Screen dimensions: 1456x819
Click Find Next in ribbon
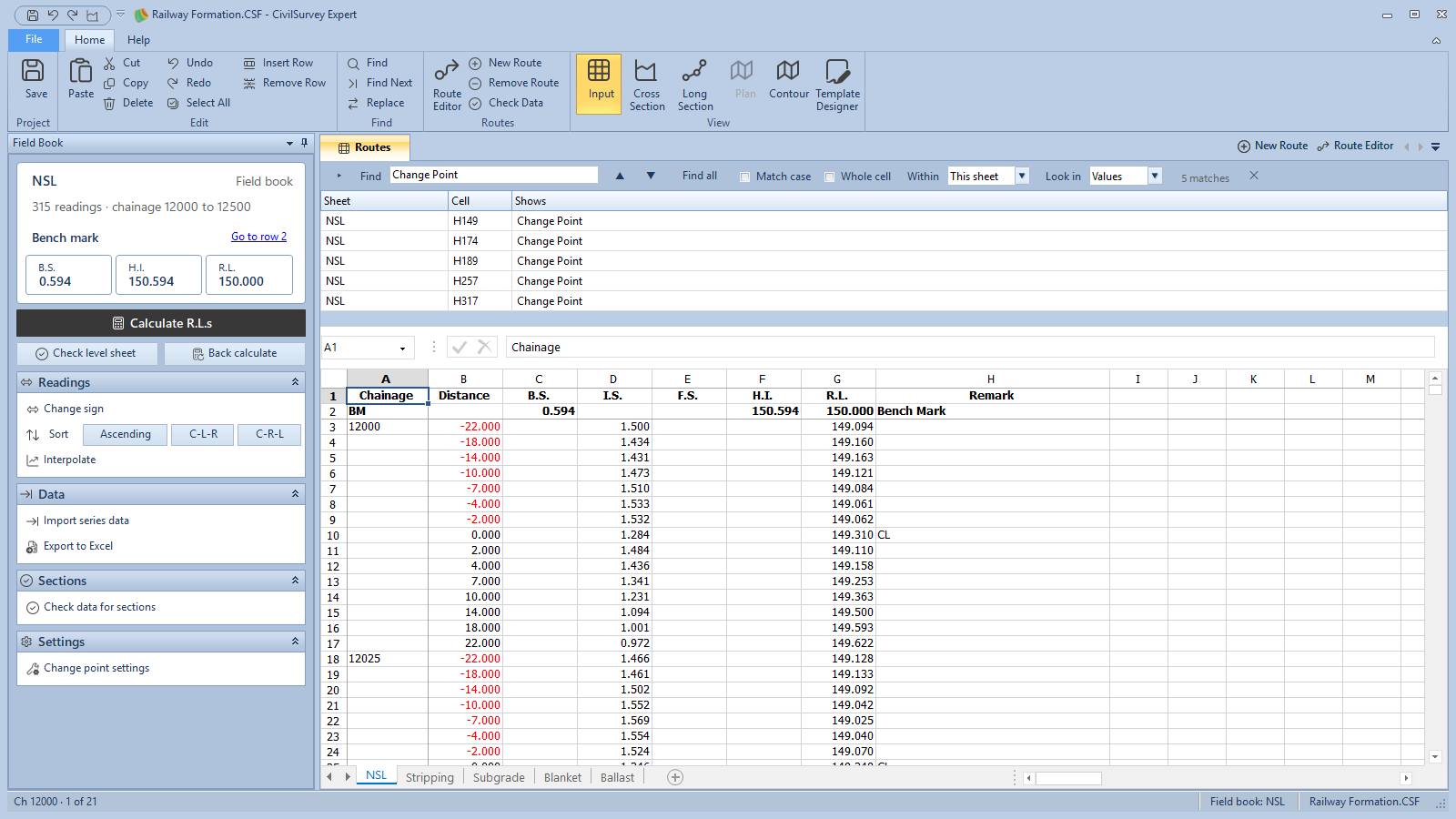click(380, 83)
